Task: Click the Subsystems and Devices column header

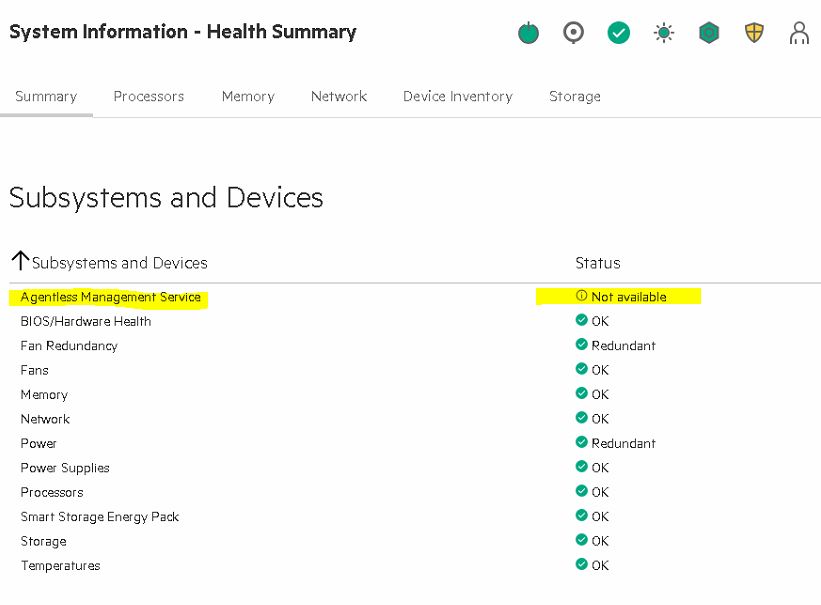Action: coord(119,263)
